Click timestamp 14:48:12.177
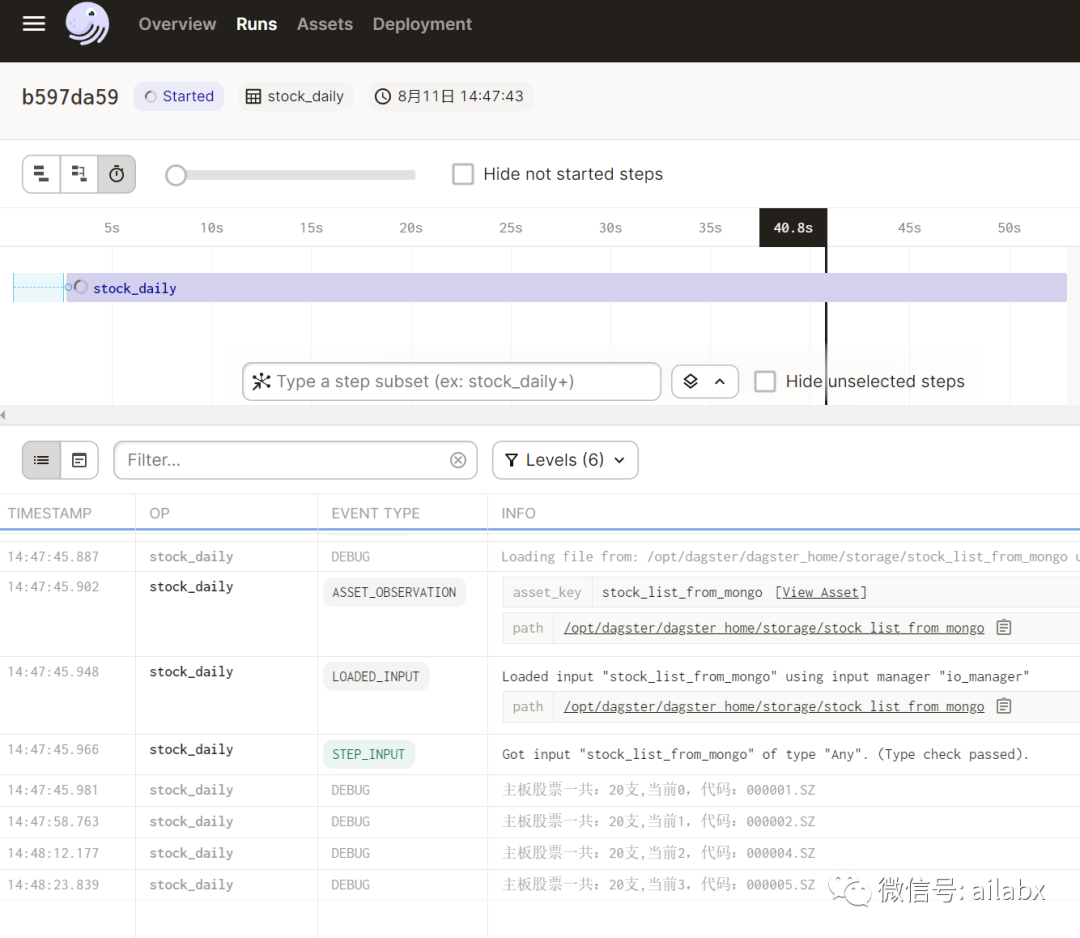The image size is (1080, 938). point(53,853)
